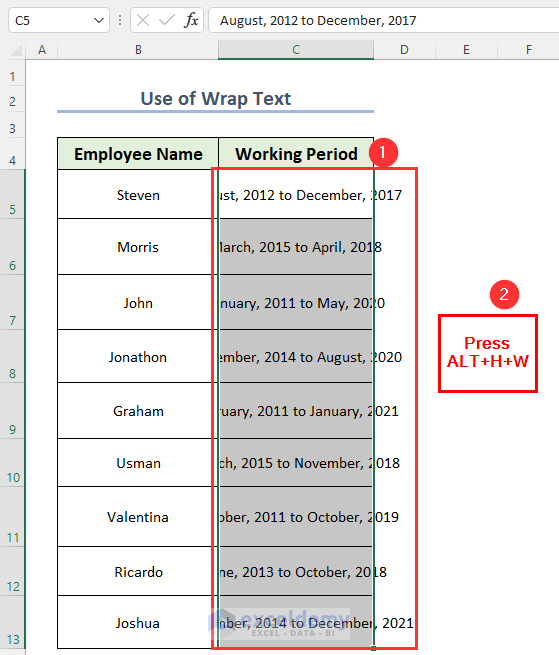Click the Select All corner triangle

click(x=16, y=51)
